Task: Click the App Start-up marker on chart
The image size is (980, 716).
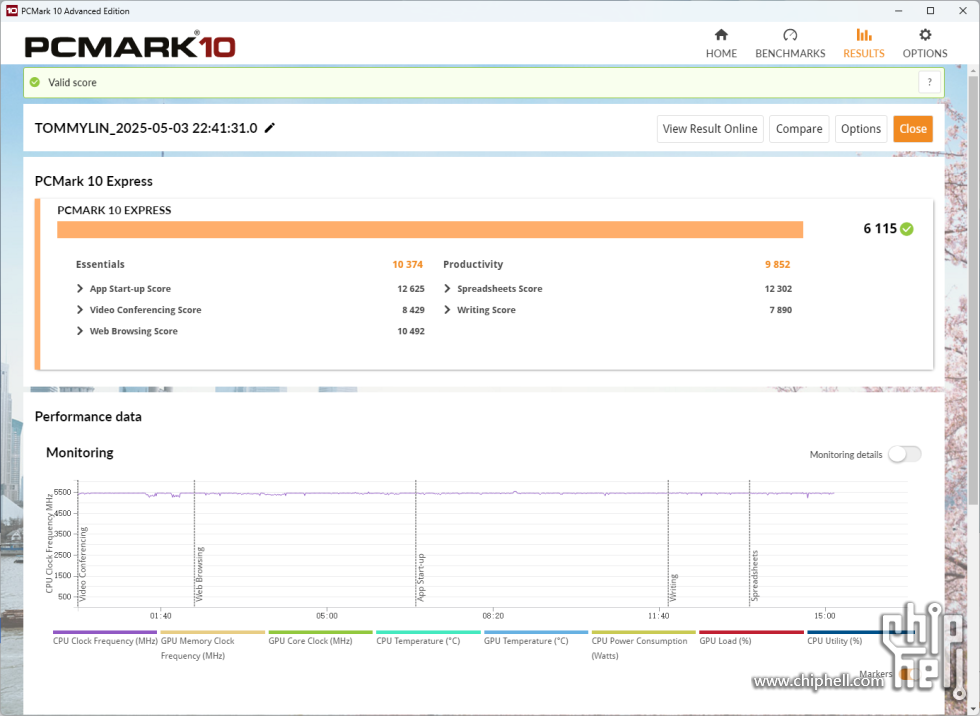Action: (x=421, y=577)
